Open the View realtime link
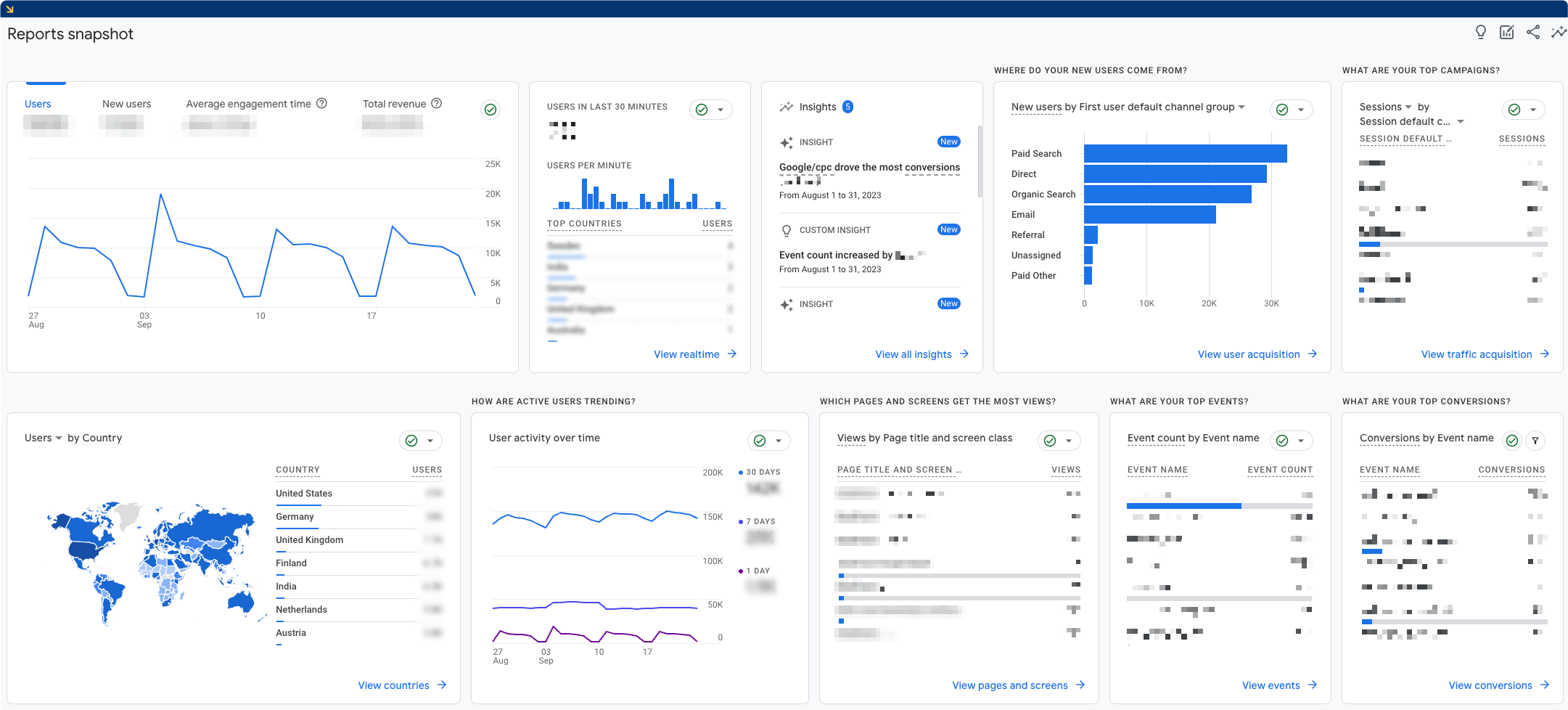The image size is (1568, 710). (687, 354)
